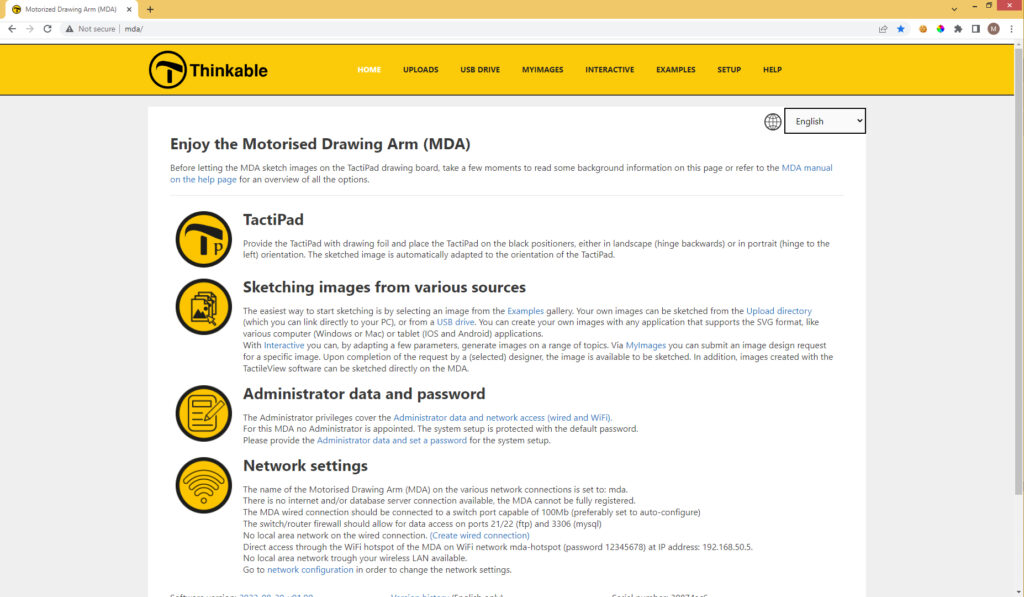The width and height of the screenshot is (1024, 597).
Task: Click the bookmark star icon
Action: (901, 29)
